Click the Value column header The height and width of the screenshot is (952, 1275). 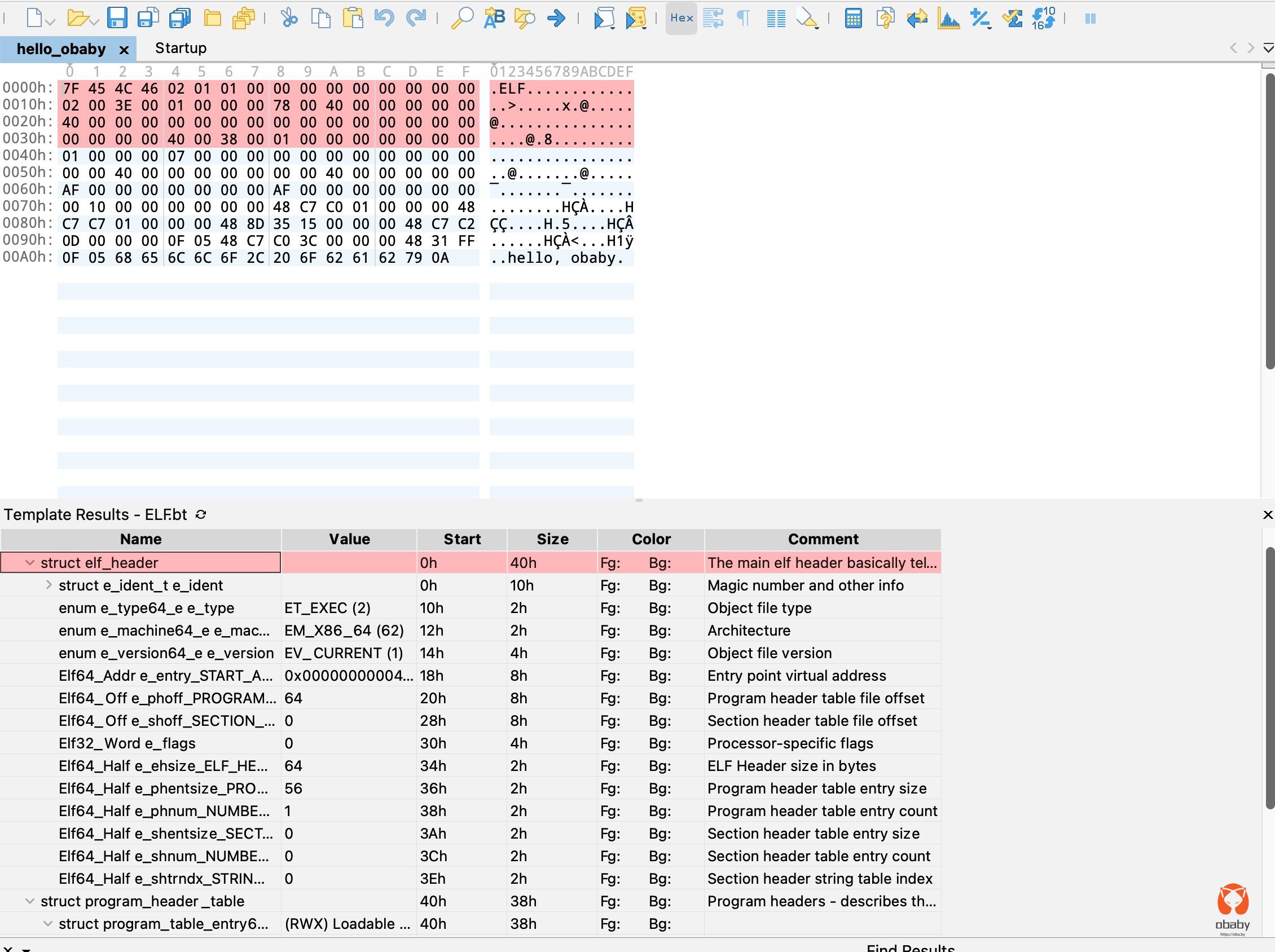[x=349, y=539]
